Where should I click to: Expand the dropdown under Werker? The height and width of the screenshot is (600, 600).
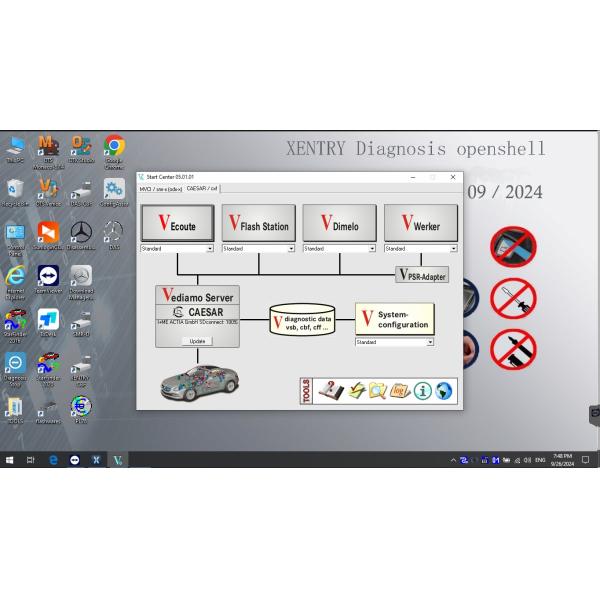(453, 248)
